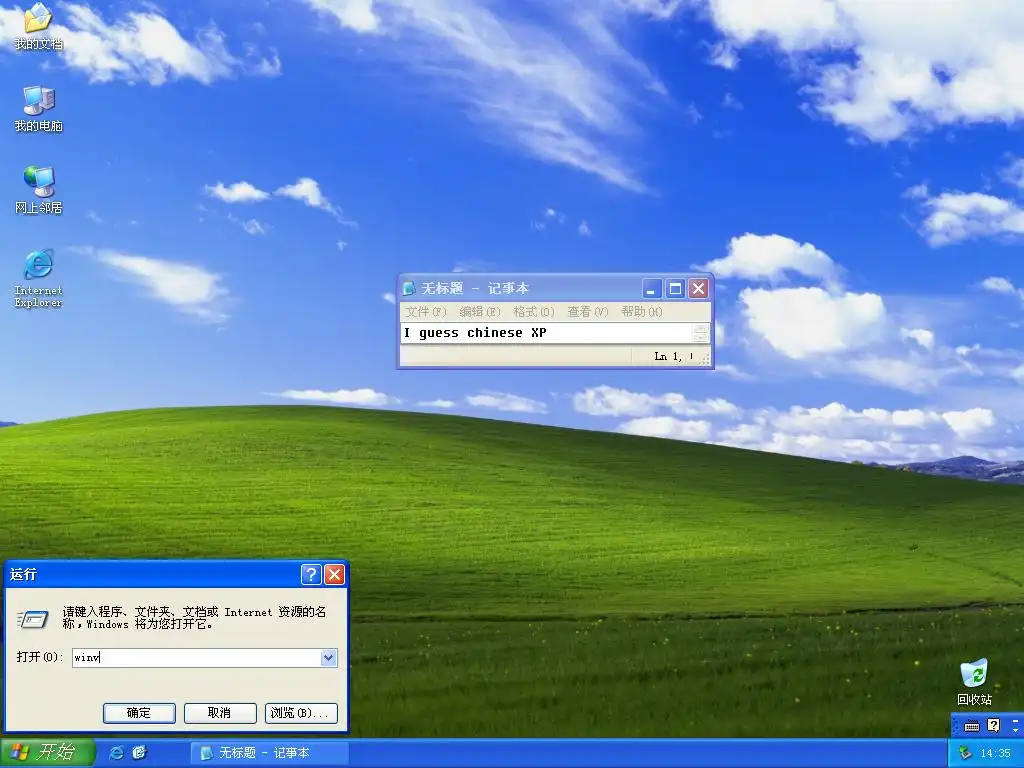The image size is (1024, 768).
Task: Expand the Run dialog command dropdown
Action: click(x=329, y=658)
